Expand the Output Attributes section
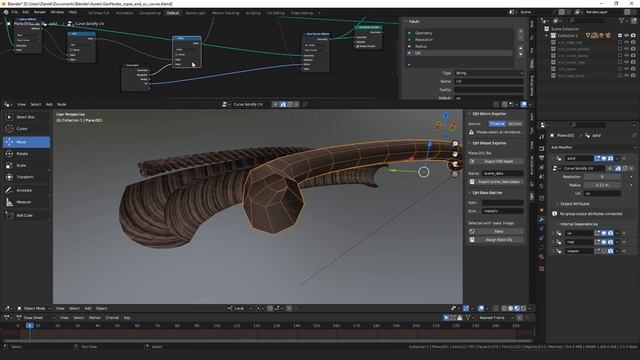Viewport: 640px width, 360px height. [x=574, y=204]
